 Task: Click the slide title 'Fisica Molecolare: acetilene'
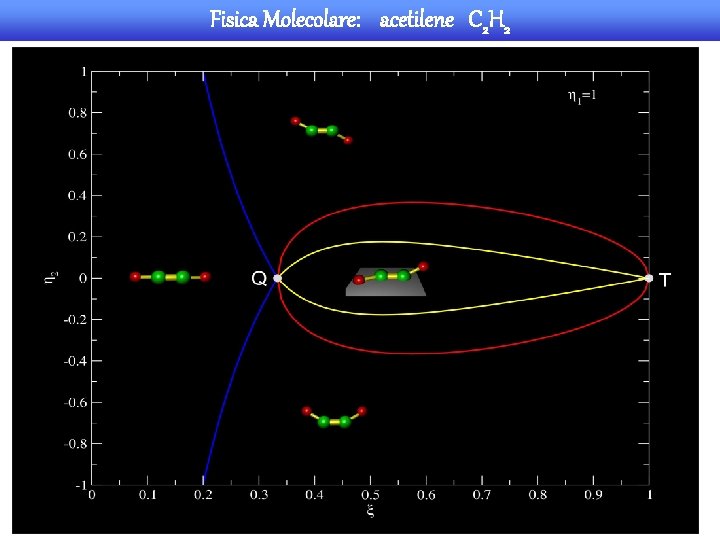[332, 20]
